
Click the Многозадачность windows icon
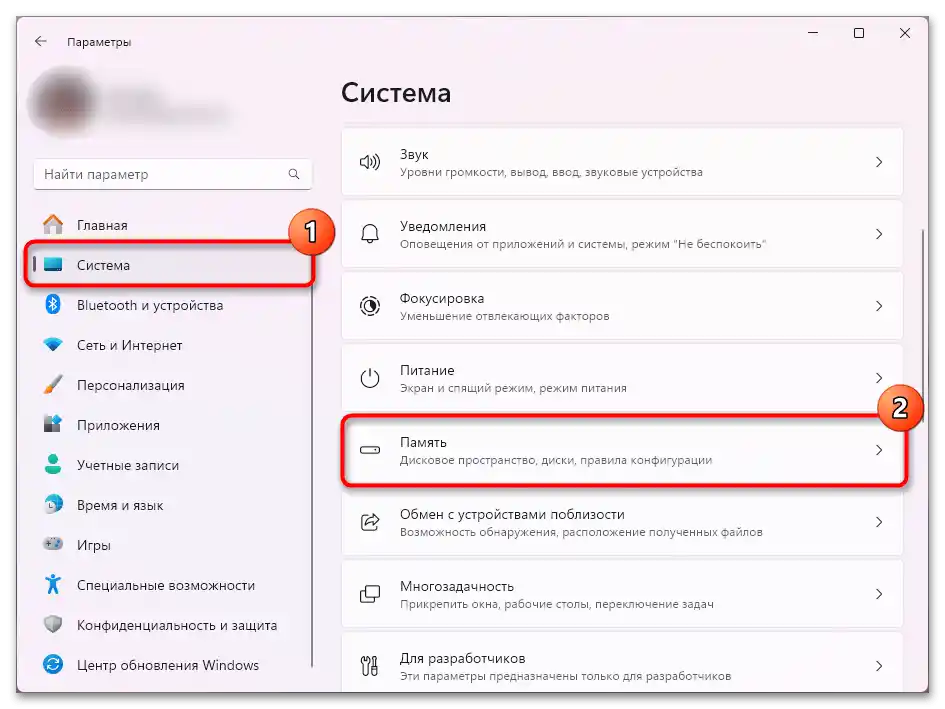coord(371,593)
